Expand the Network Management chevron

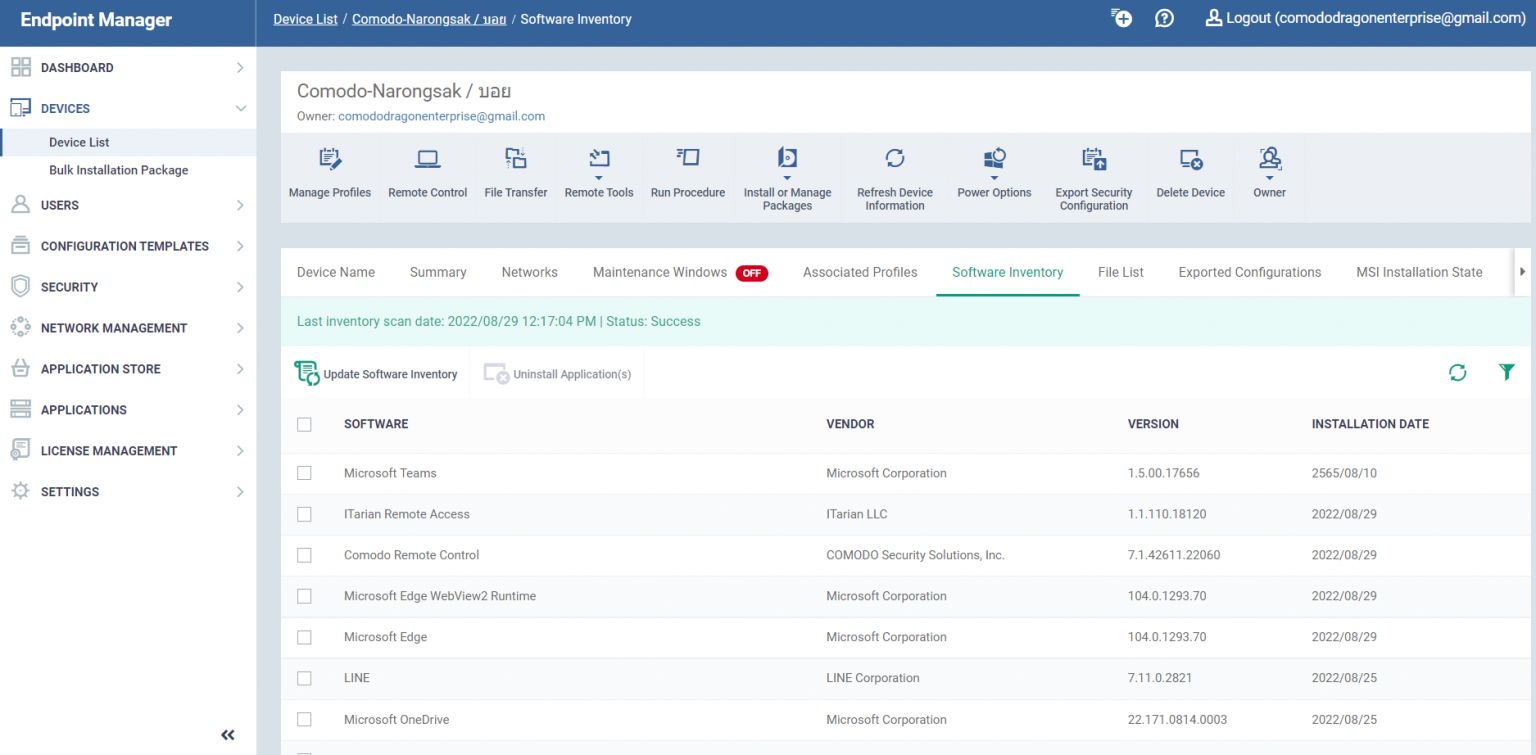[240, 328]
